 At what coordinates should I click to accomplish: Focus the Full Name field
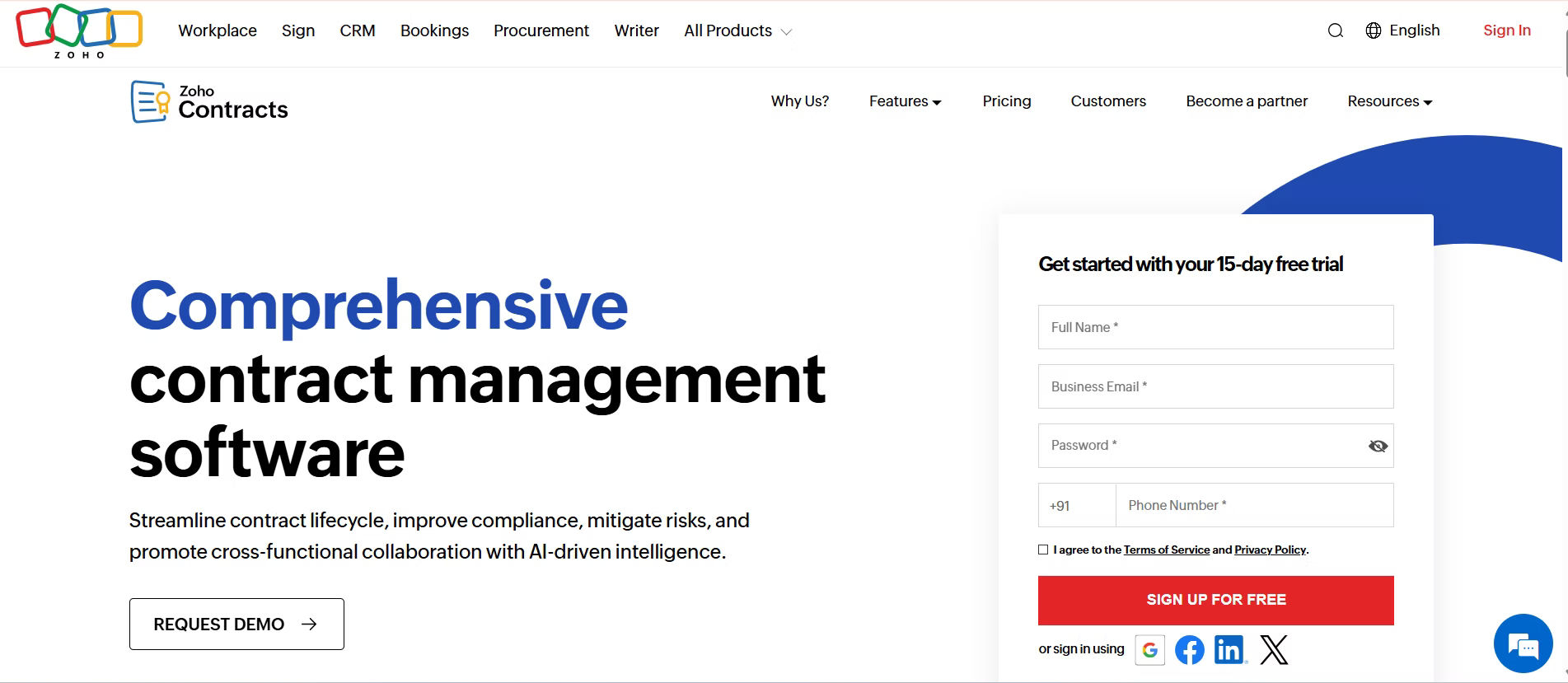(x=1216, y=327)
